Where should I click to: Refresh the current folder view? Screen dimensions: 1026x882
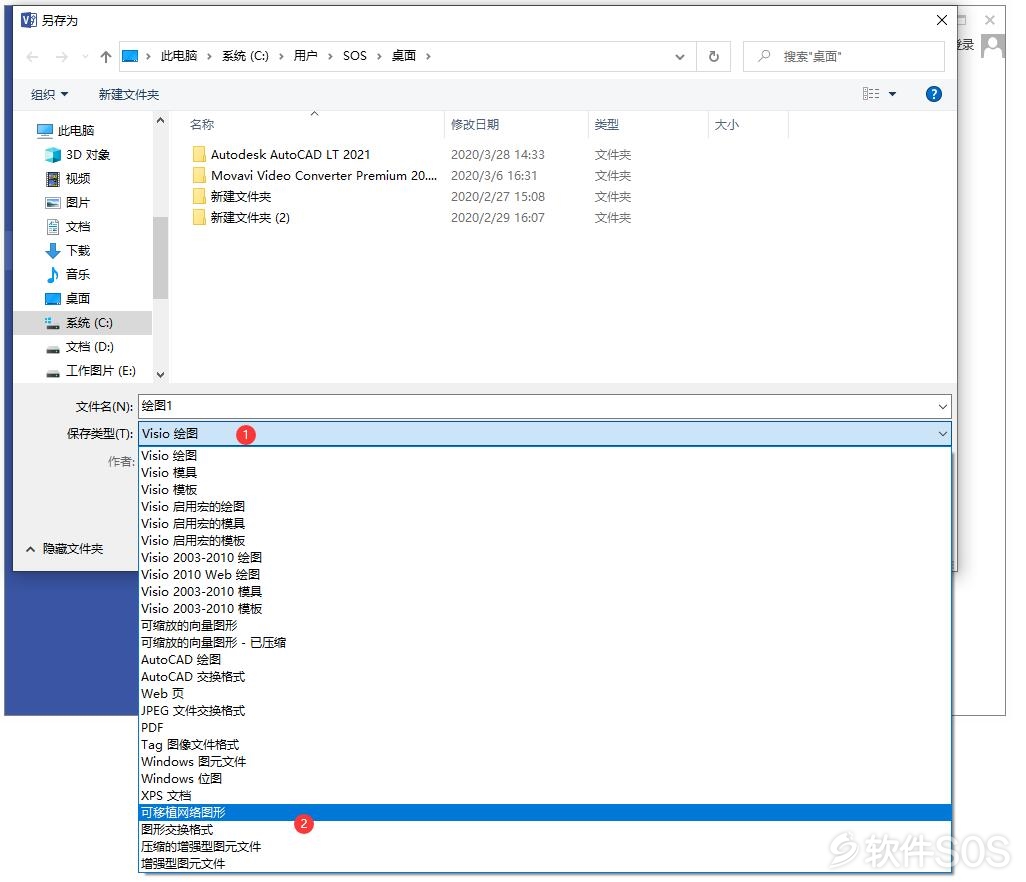click(714, 56)
